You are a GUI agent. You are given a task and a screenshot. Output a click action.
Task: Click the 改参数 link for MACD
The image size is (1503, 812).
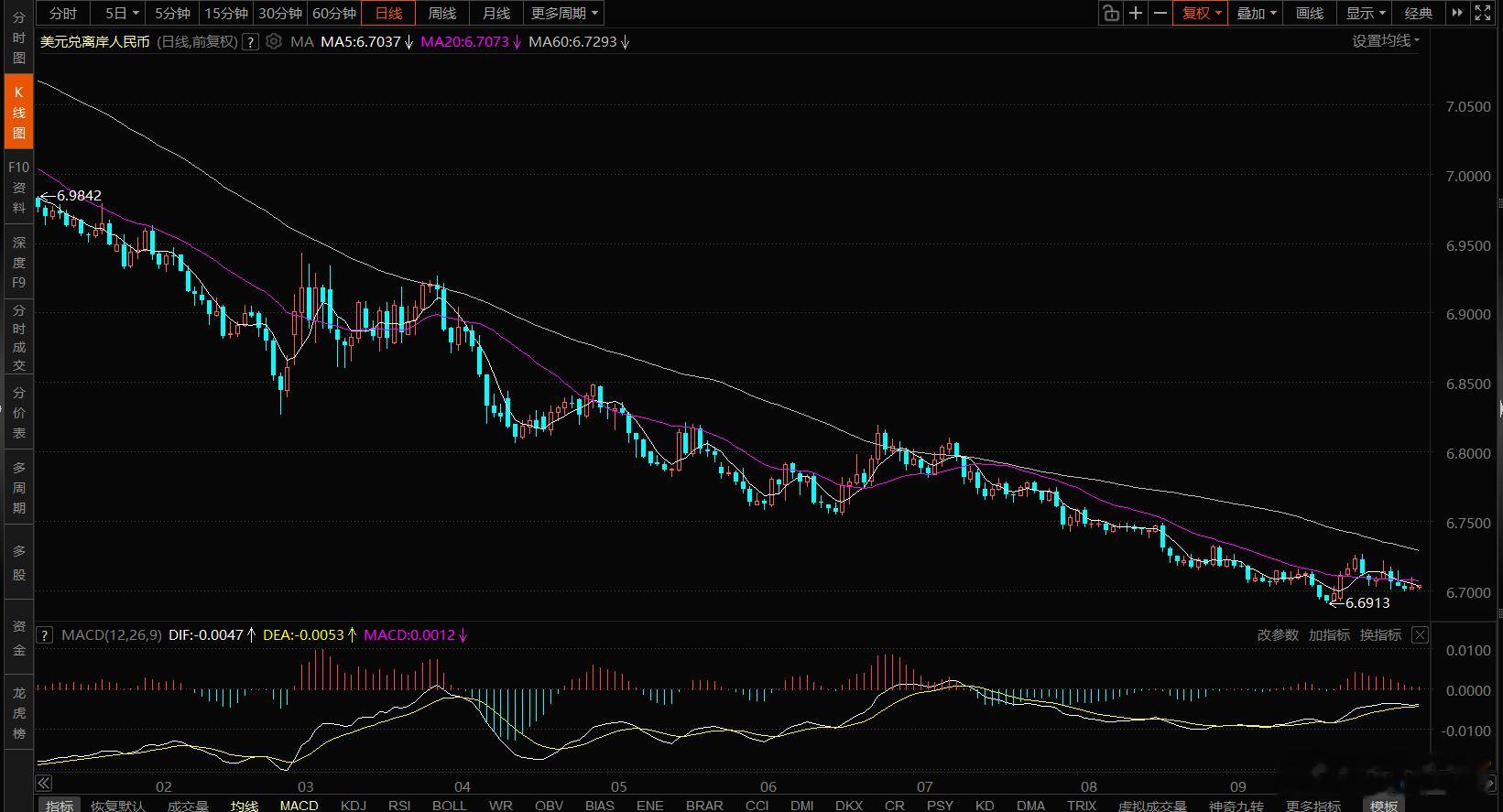click(x=1278, y=634)
